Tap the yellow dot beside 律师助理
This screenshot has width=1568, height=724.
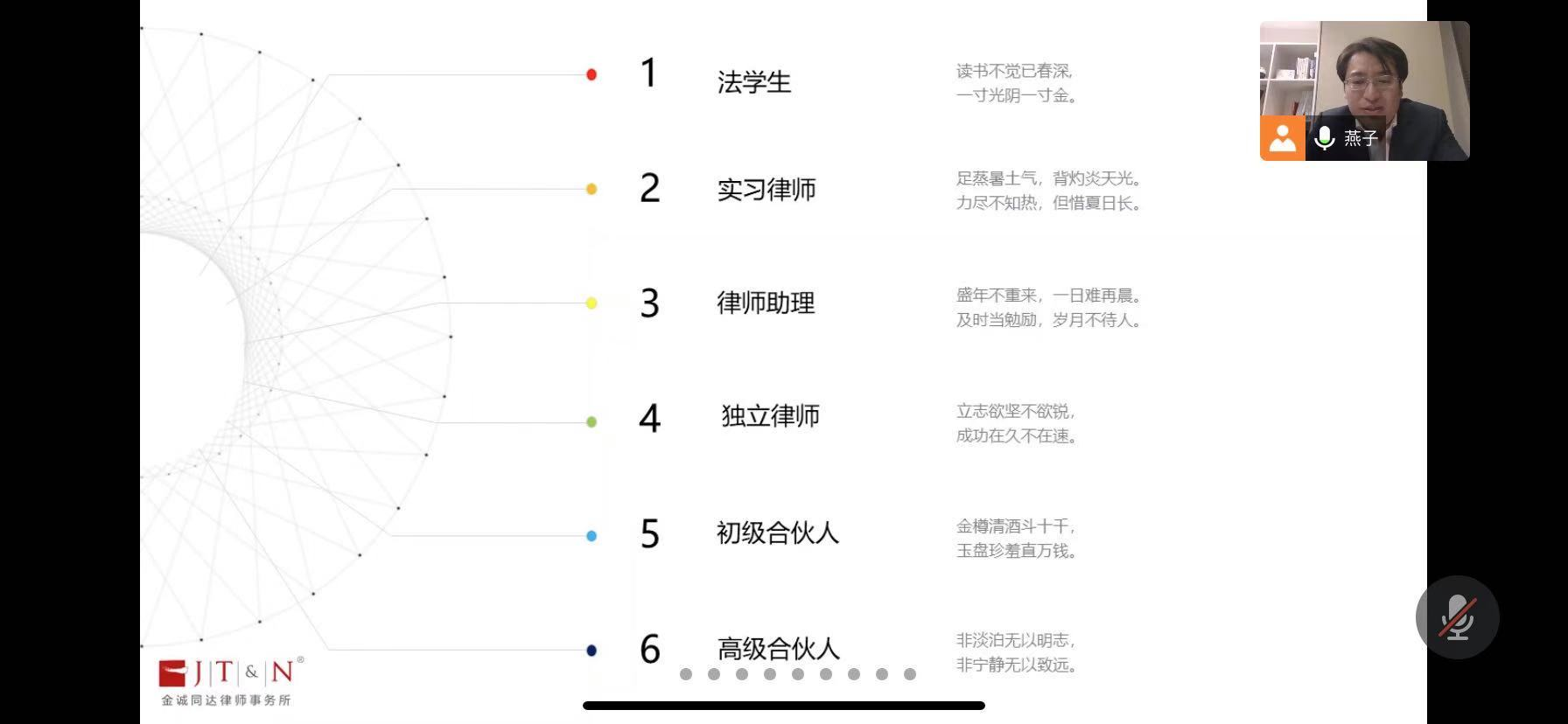coord(591,303)
